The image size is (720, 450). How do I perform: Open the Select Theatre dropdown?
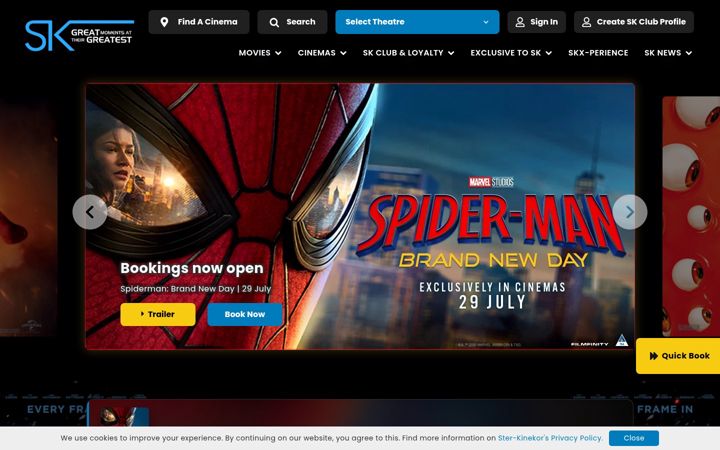pyautogui.click(x=417, y=22)
